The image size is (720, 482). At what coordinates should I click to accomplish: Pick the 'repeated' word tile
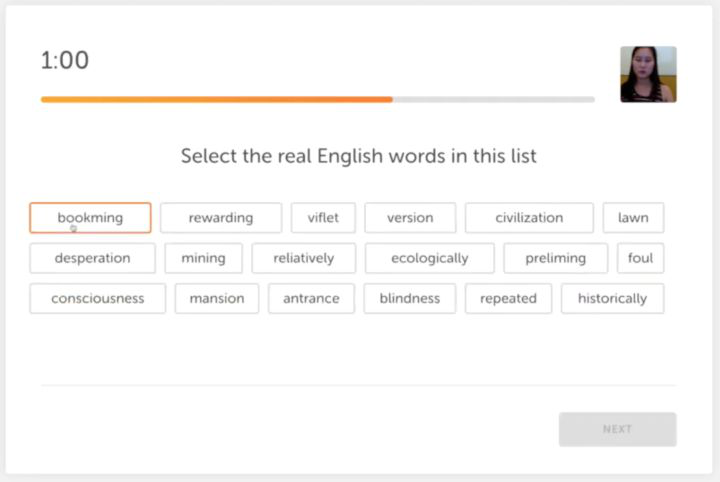(508, 298)
